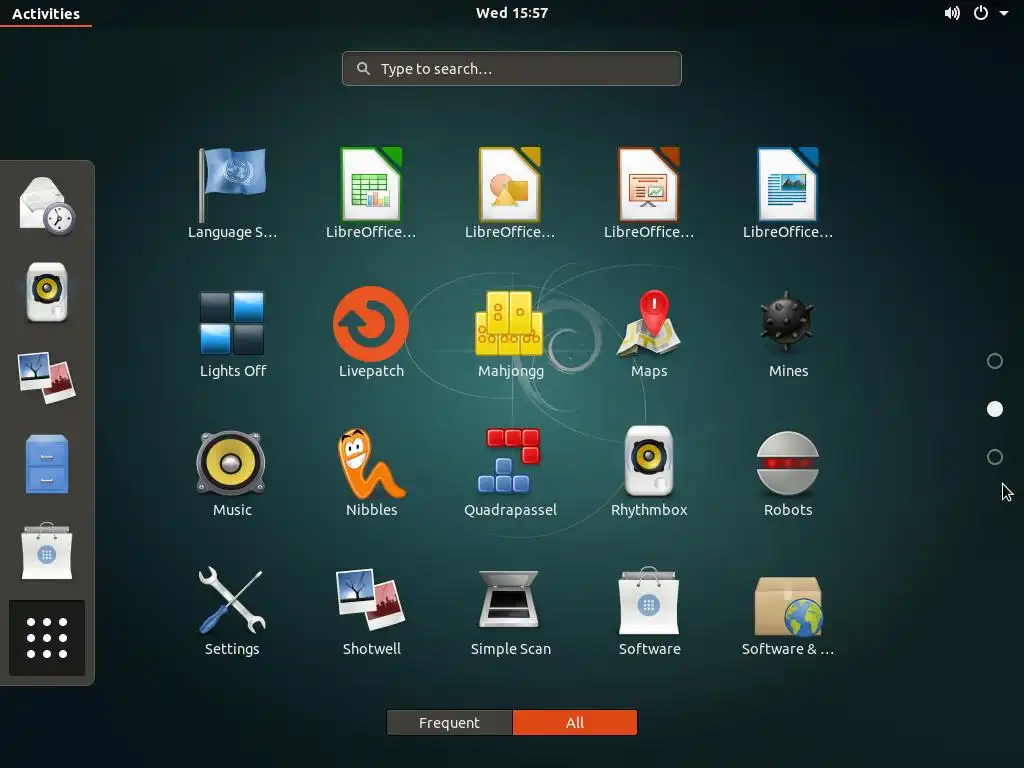Open Shotwell photos from the dock
This screenshot has height=768, width=1024.
click(47, 378)
